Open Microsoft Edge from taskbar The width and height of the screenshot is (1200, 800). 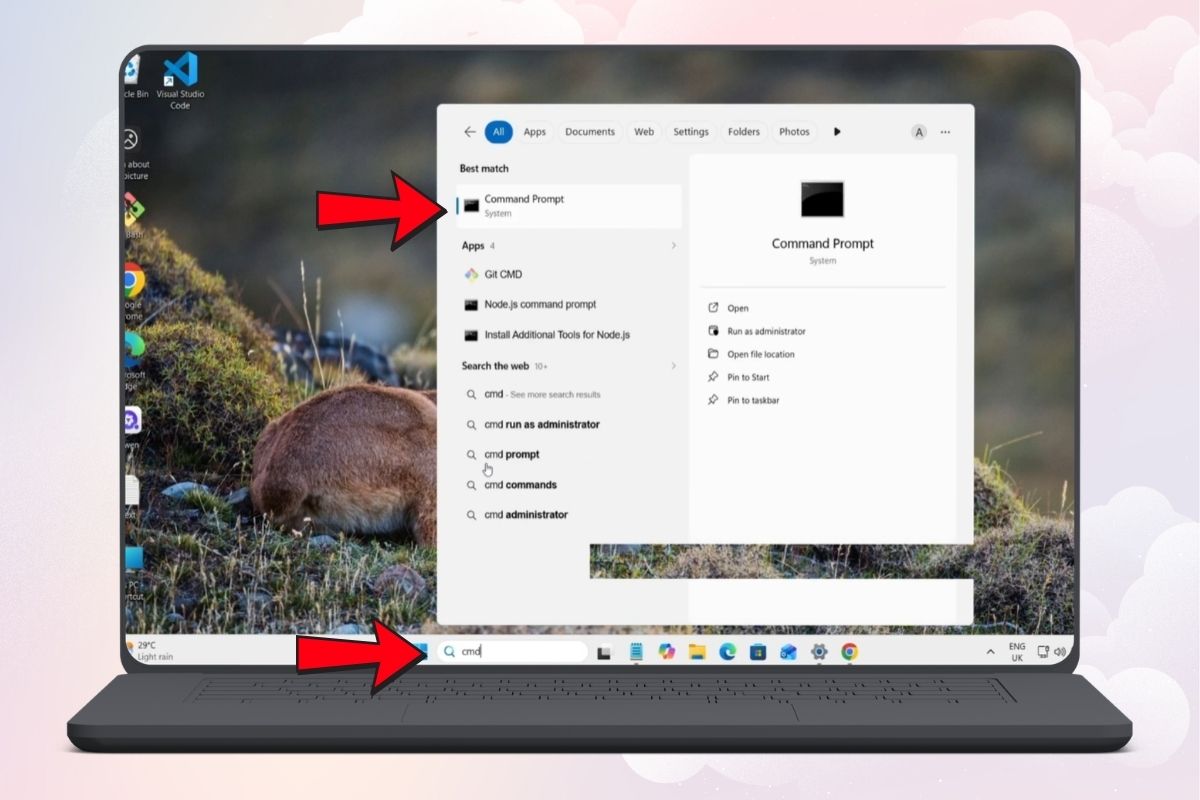728,652
